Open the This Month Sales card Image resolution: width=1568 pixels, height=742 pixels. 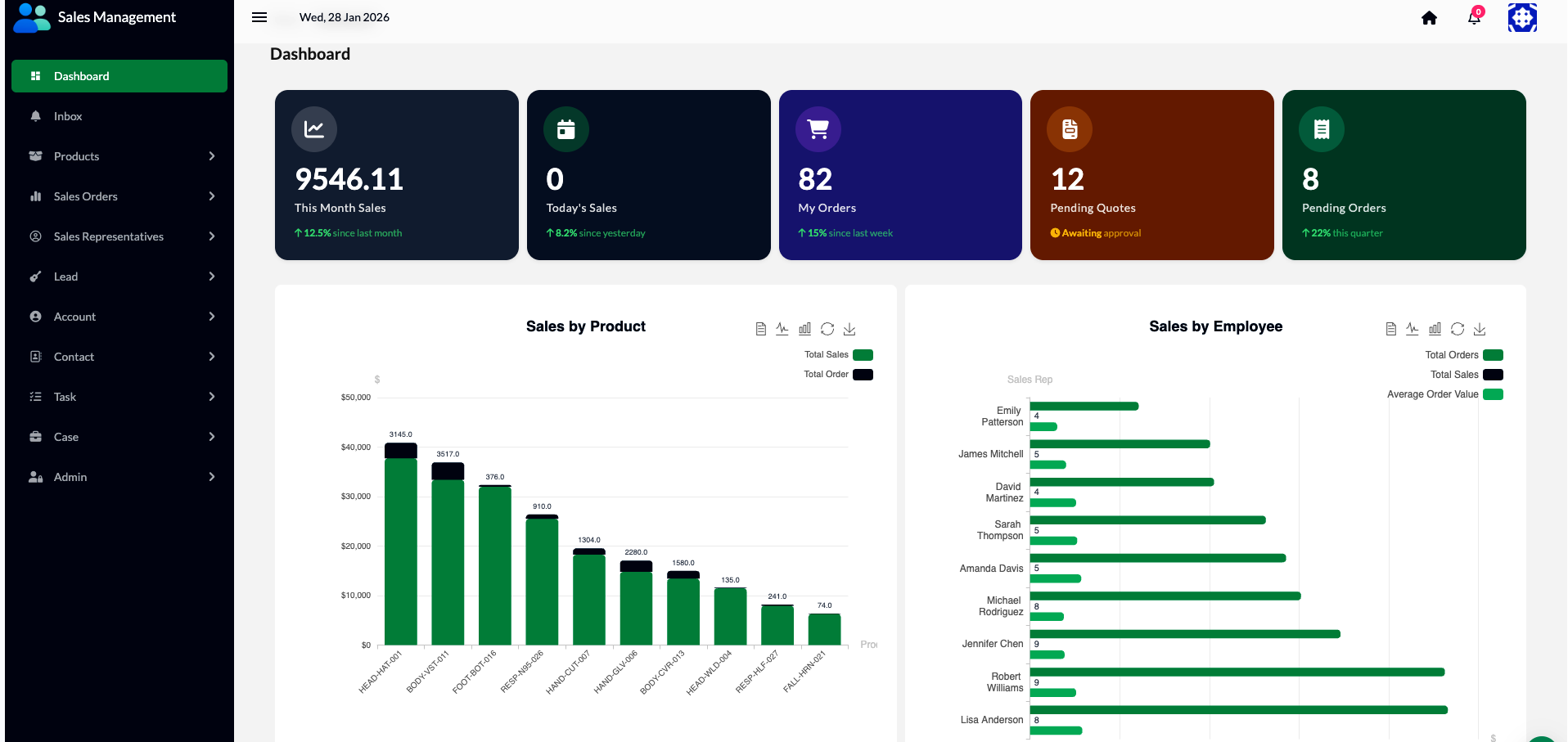click(396, 175)
